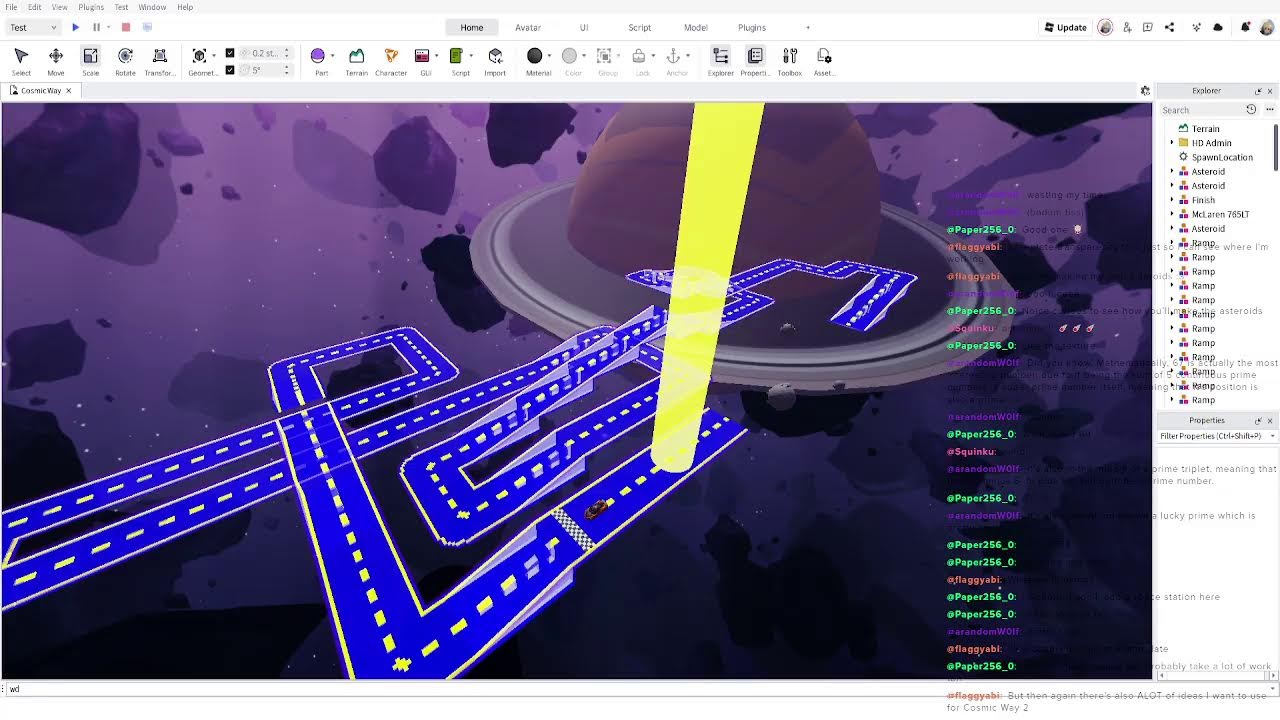The width and height of the screenshot is (1280, 720).
Task: Open the Terrain editor
Action: point(356,61)
